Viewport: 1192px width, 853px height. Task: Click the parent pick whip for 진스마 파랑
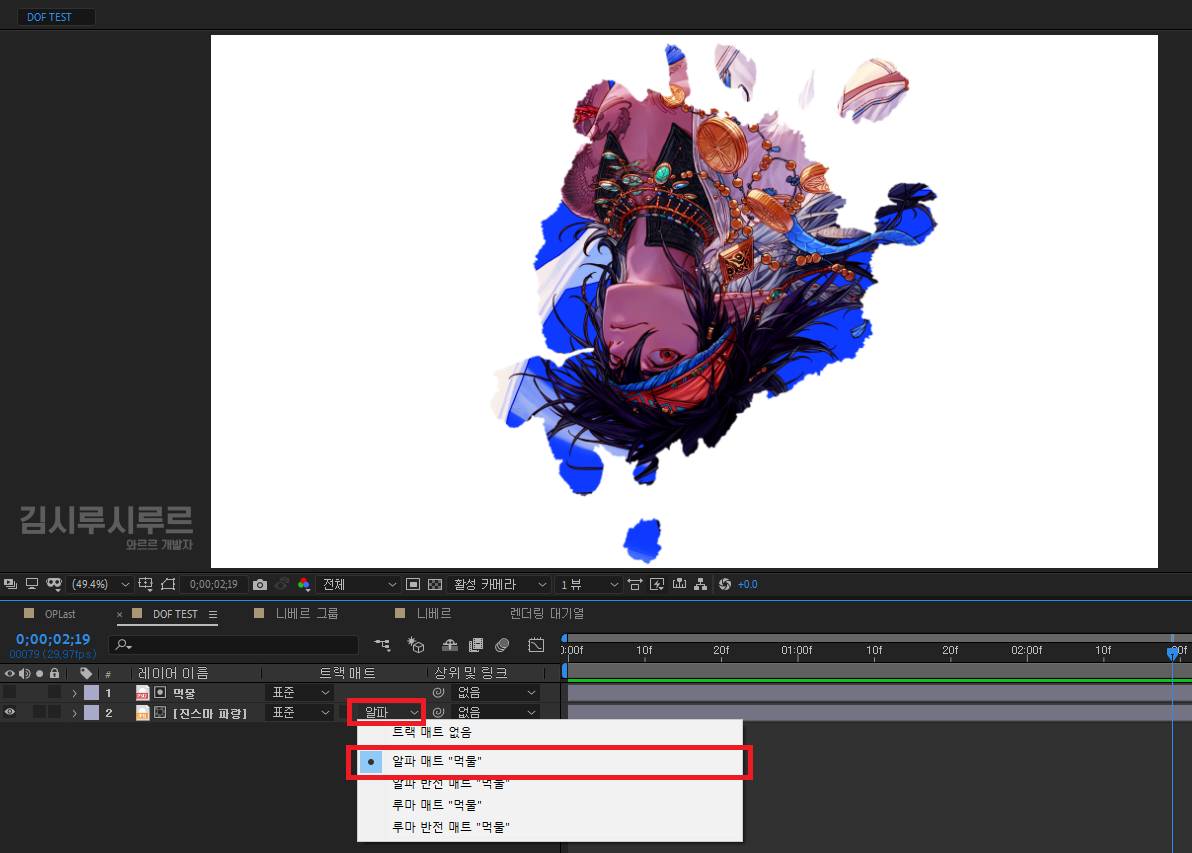click(x=438, y=712)
